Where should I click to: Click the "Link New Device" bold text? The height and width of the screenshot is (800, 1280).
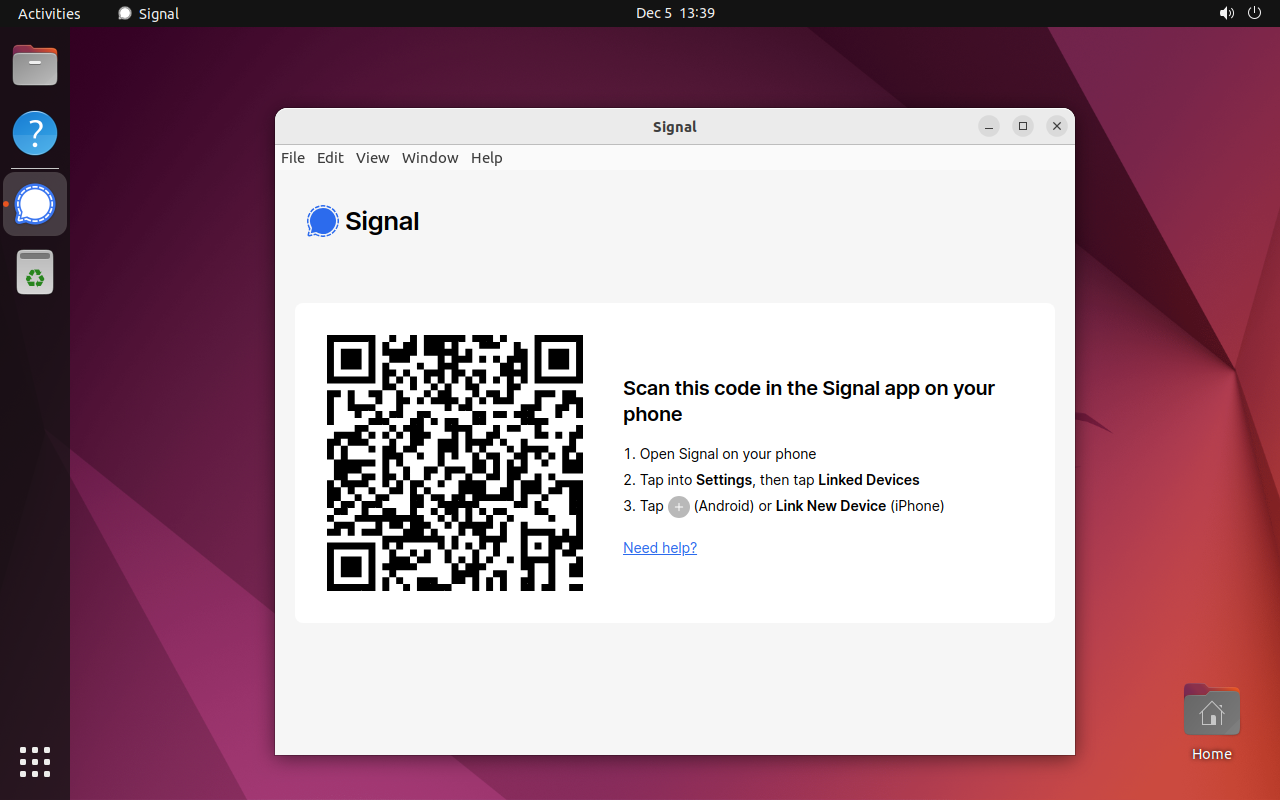[831, 506]
